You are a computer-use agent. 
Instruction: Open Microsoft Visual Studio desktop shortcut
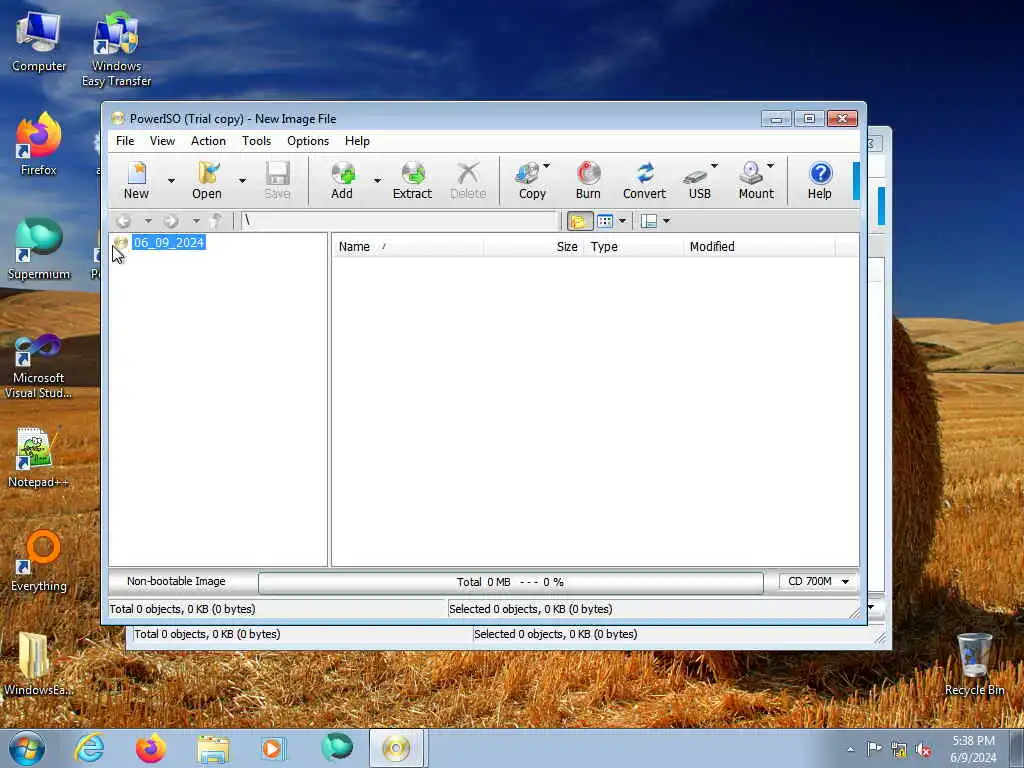(x=39, y=366)
